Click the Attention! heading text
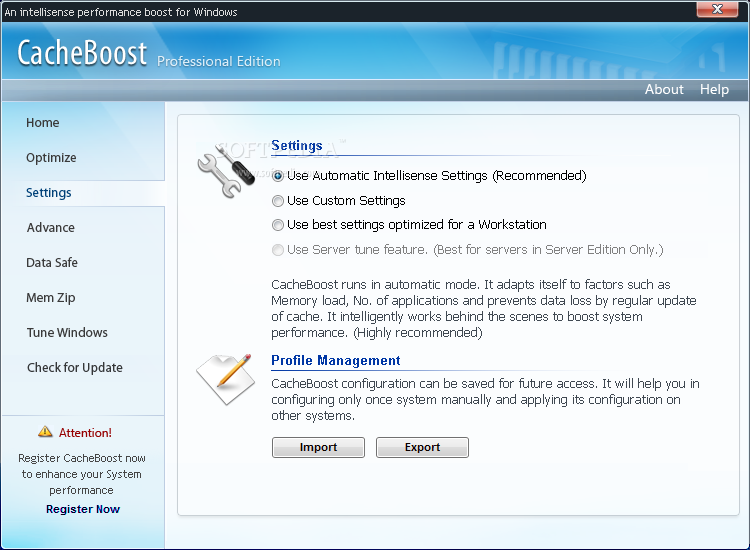Image resolution: width=750 pixels, height=550 pixels. click(85, 433)
